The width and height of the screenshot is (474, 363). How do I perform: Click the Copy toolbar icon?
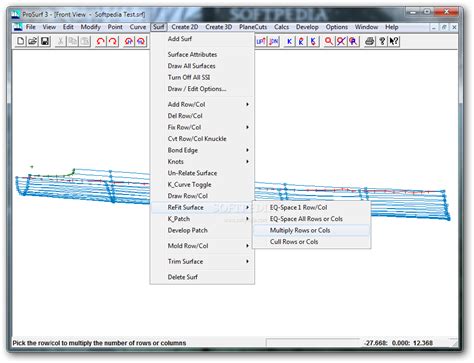pyautogui.click(x=73, y=41)
